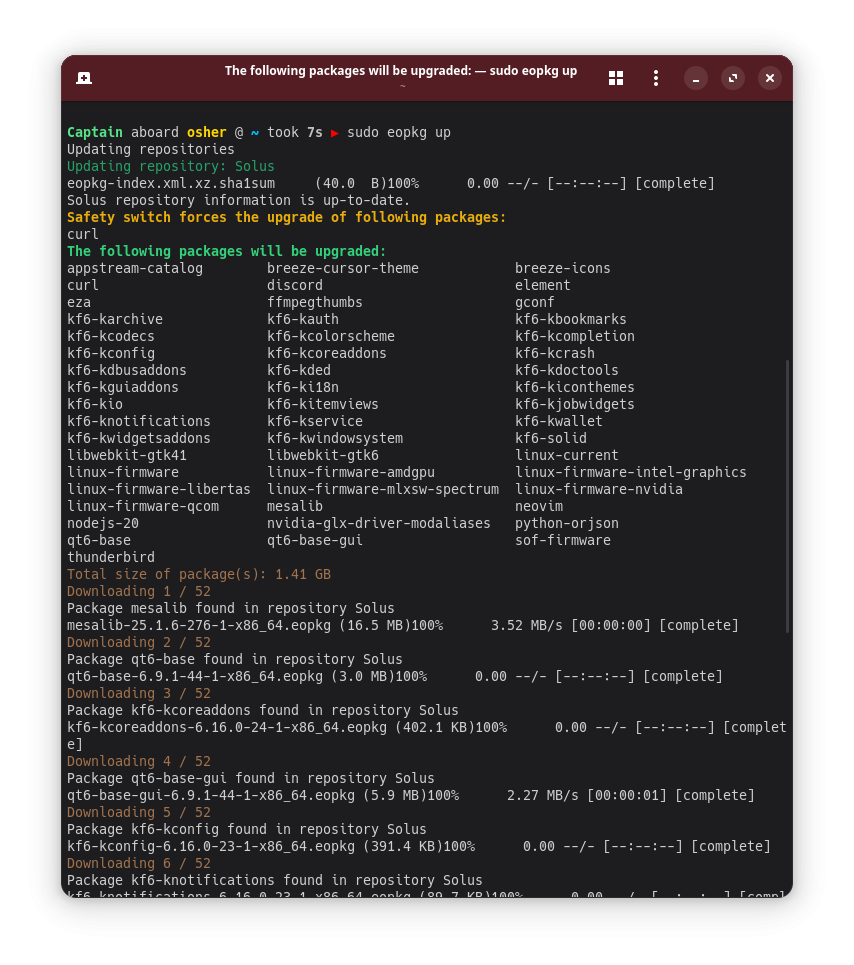Click the 'thunderbird' package name

[110, 557]
